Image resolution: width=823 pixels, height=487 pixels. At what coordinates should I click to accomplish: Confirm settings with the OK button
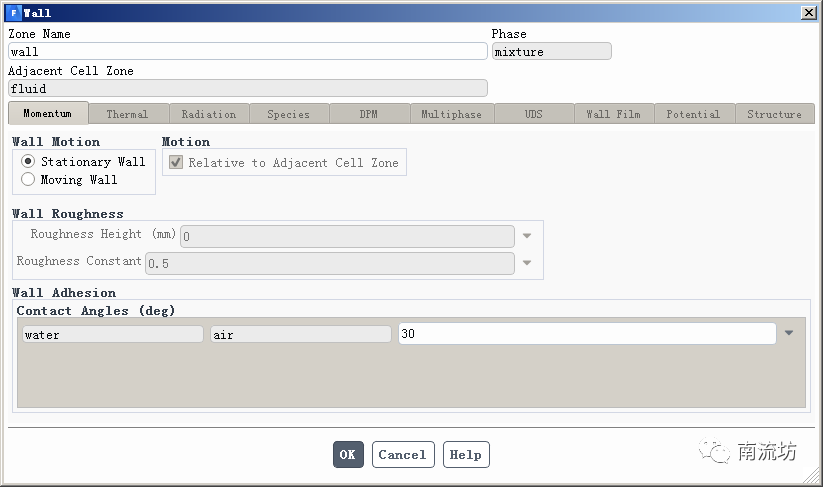click(348, 454)
